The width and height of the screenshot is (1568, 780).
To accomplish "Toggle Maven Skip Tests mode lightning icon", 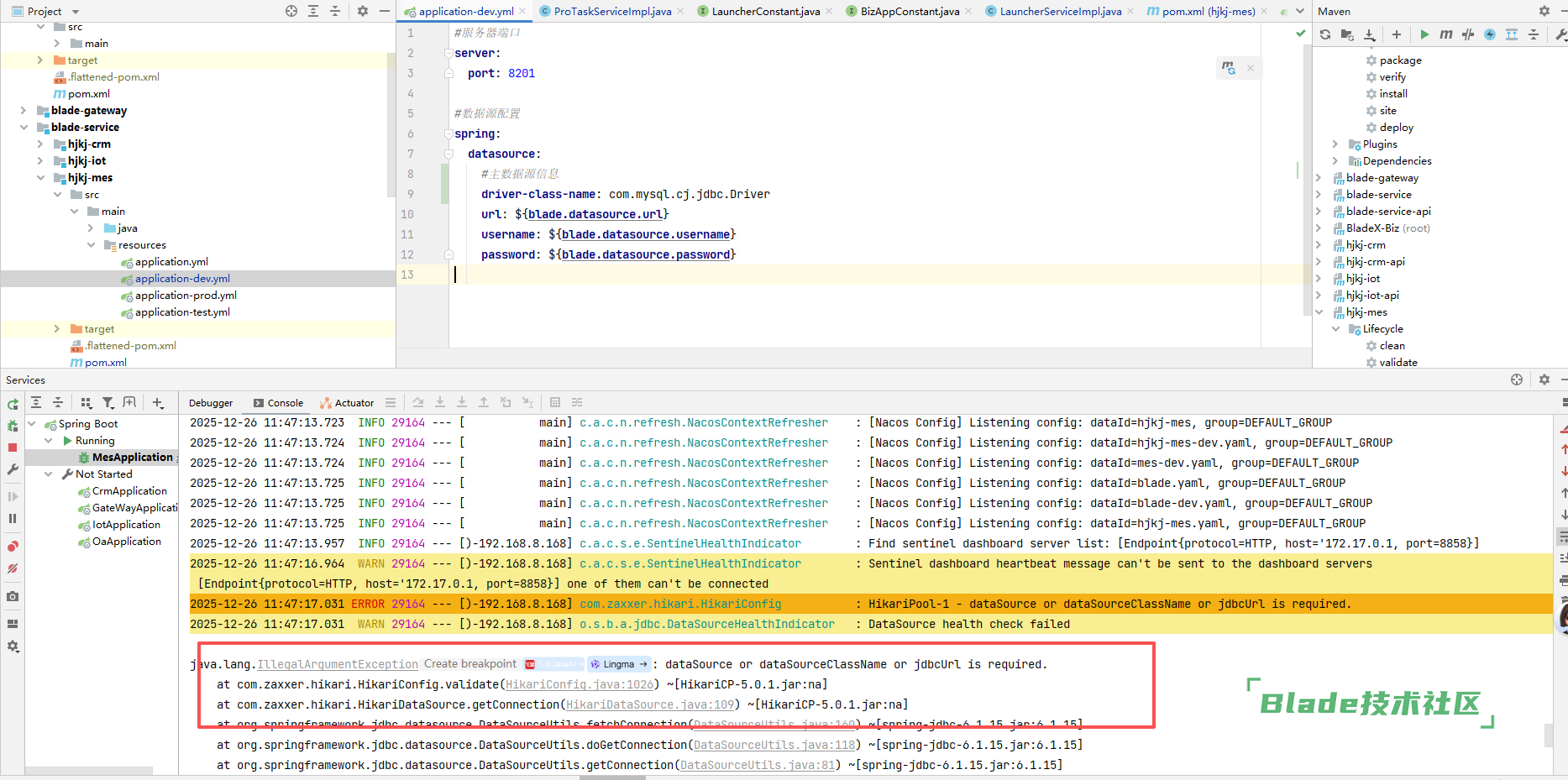I will pyautogui.click(x=1490, y=34).
